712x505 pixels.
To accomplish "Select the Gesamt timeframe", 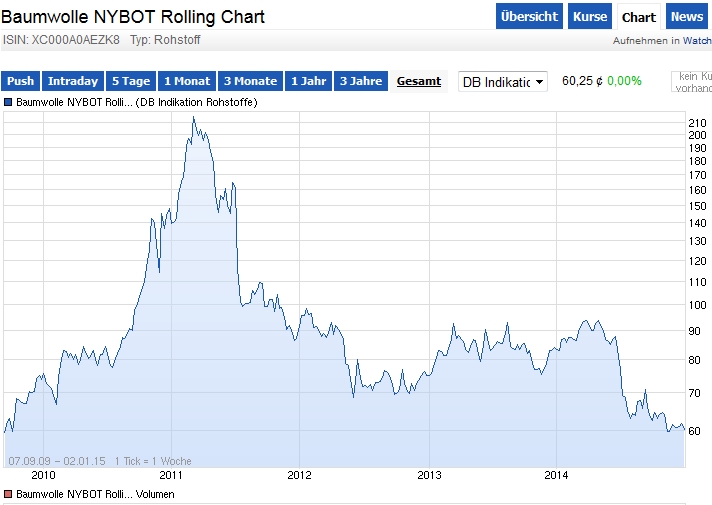I will pyautogui.click(x=419, y=81).
